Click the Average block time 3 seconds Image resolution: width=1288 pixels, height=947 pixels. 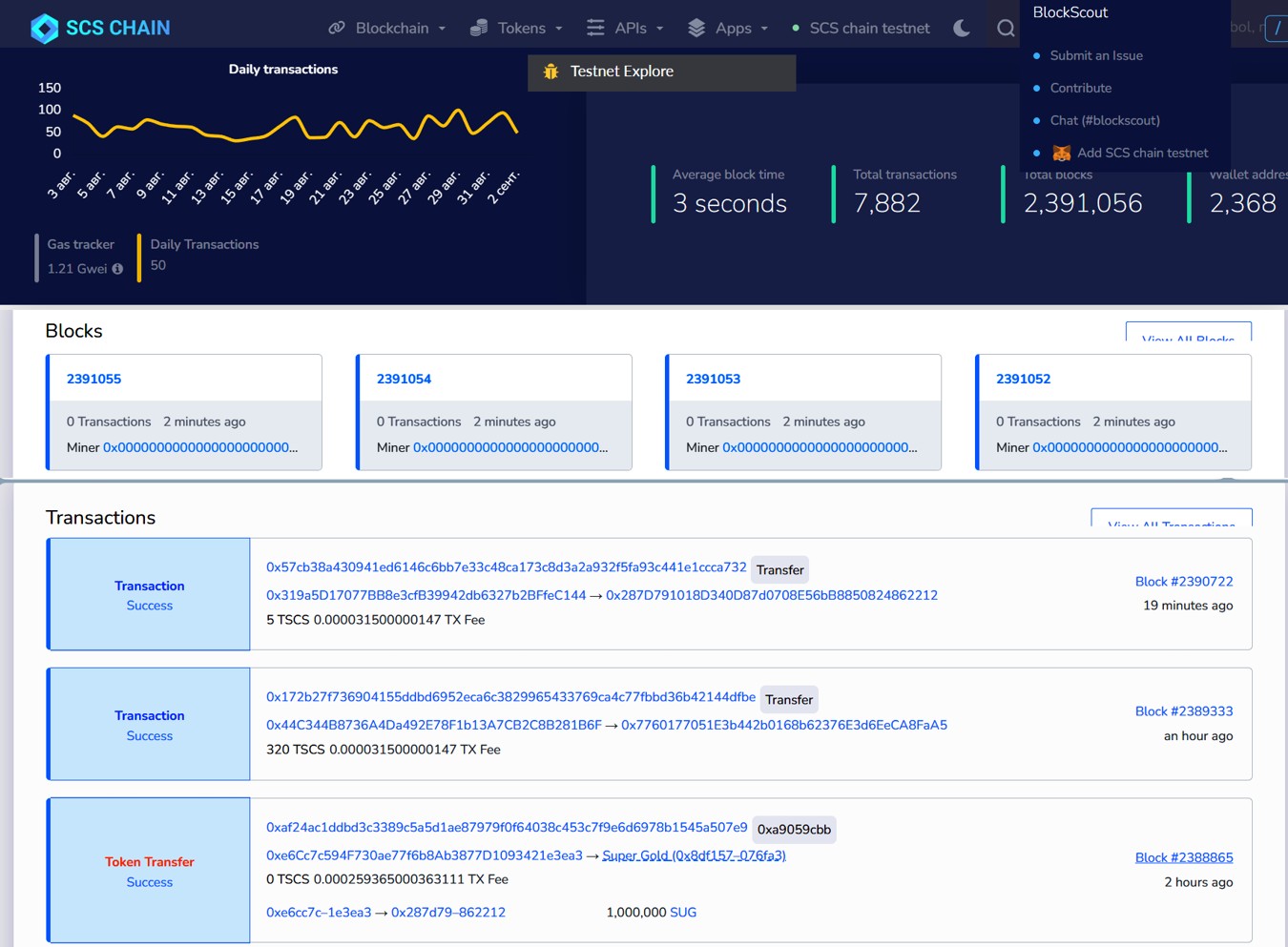click(x=730, y=203)
